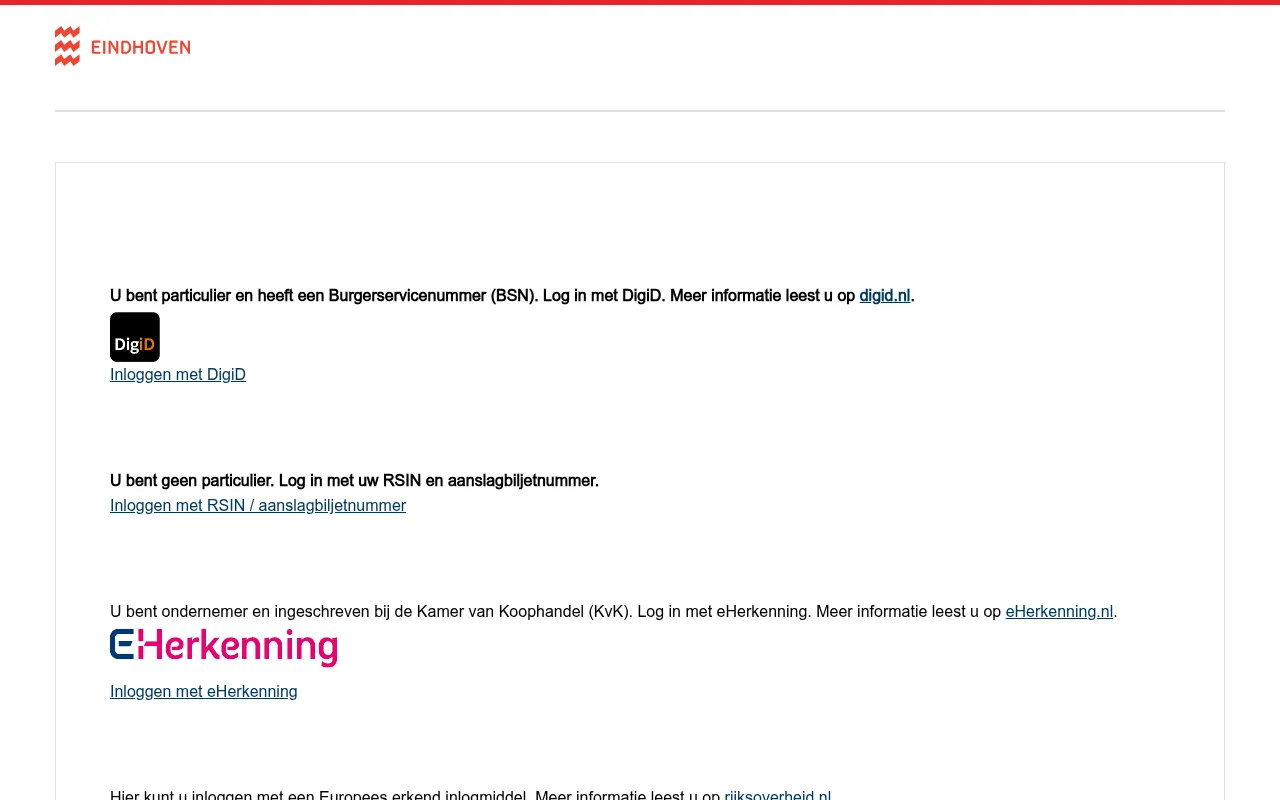Click the text 'U bent geen particulier'

190,481
